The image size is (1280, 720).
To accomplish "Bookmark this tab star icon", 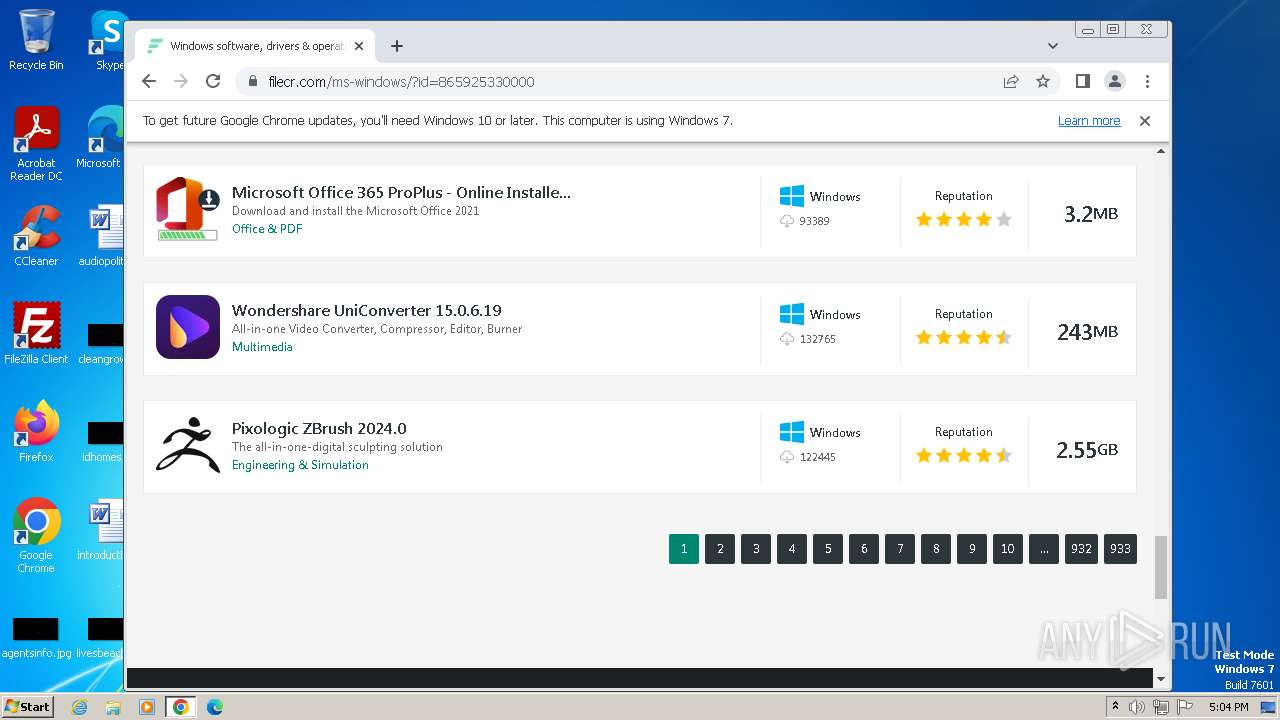I will [x=1043, y=81].
